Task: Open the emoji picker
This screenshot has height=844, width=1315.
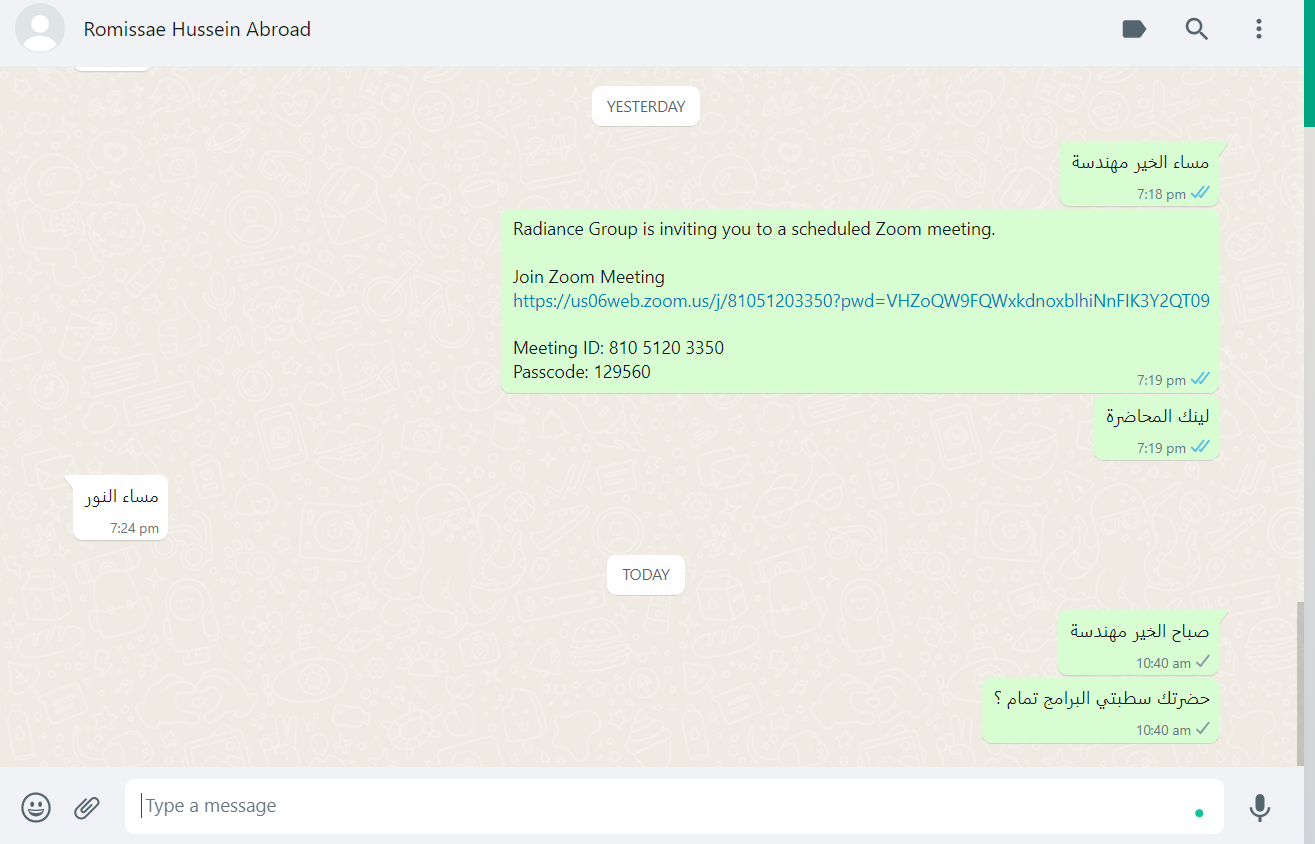Action: [36, 807]
